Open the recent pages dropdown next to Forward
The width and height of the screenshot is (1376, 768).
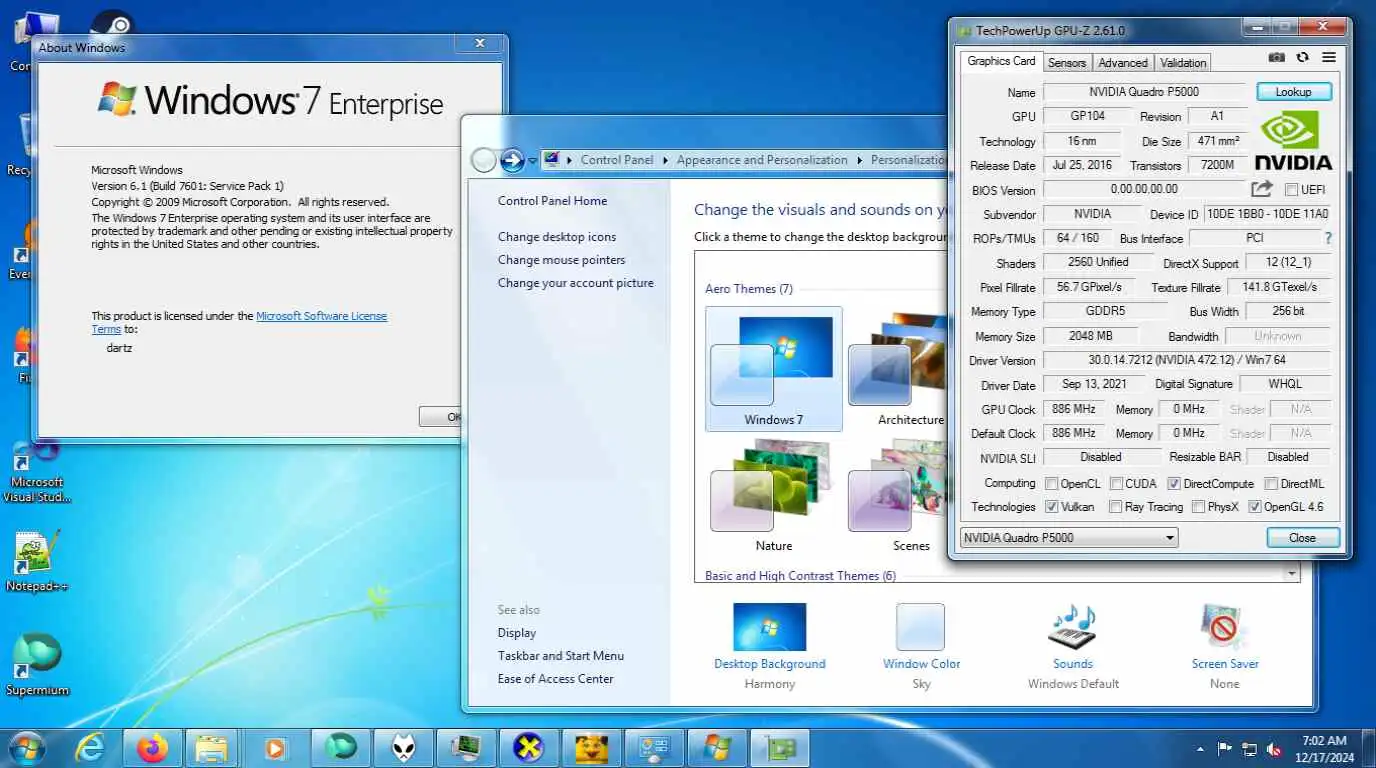(x=533, y=160)
